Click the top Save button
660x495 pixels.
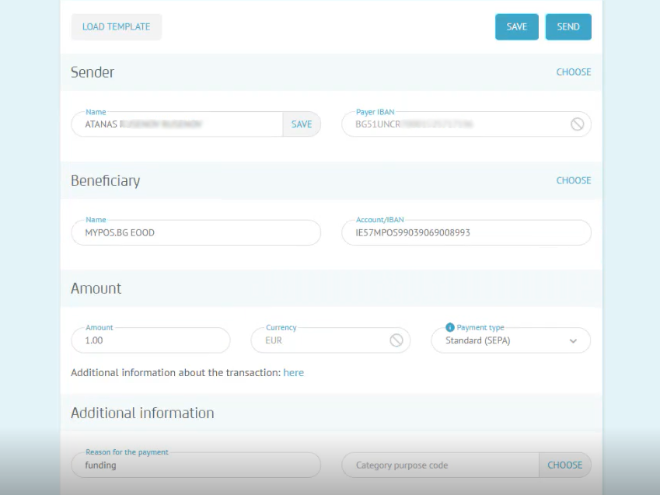click(516, 27)
